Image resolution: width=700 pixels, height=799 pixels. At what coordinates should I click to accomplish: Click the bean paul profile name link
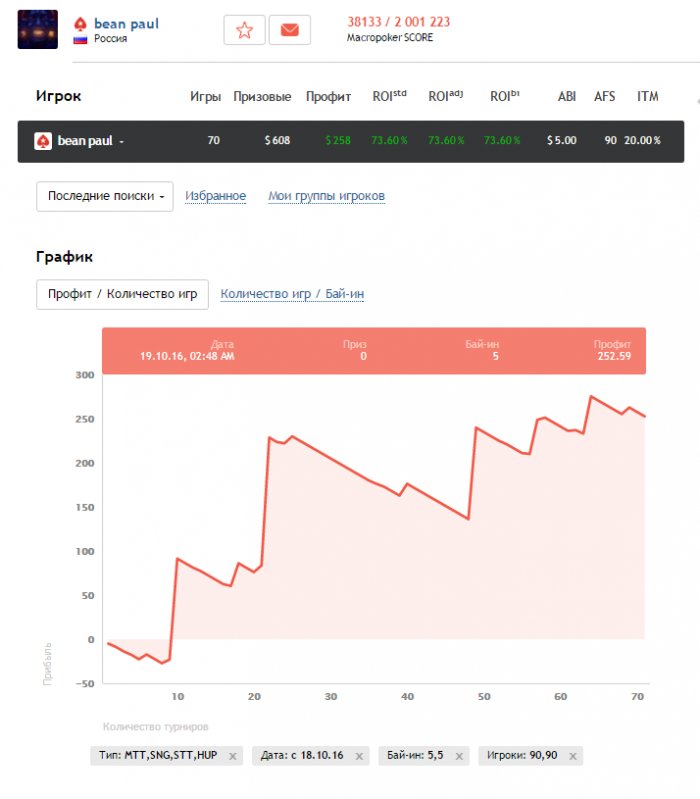coord(126,23)
